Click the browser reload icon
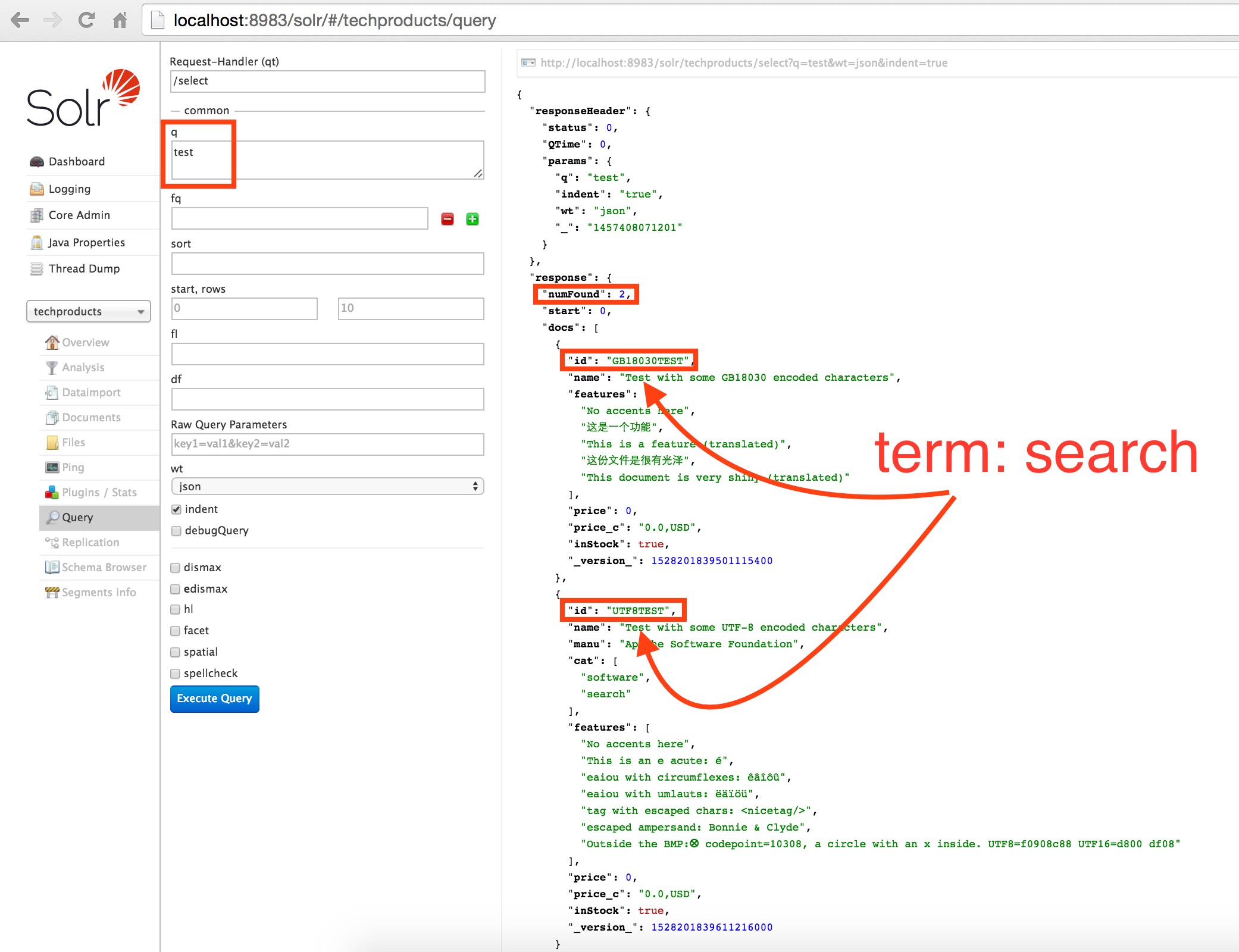1239x952 pixels. (86, 20)
